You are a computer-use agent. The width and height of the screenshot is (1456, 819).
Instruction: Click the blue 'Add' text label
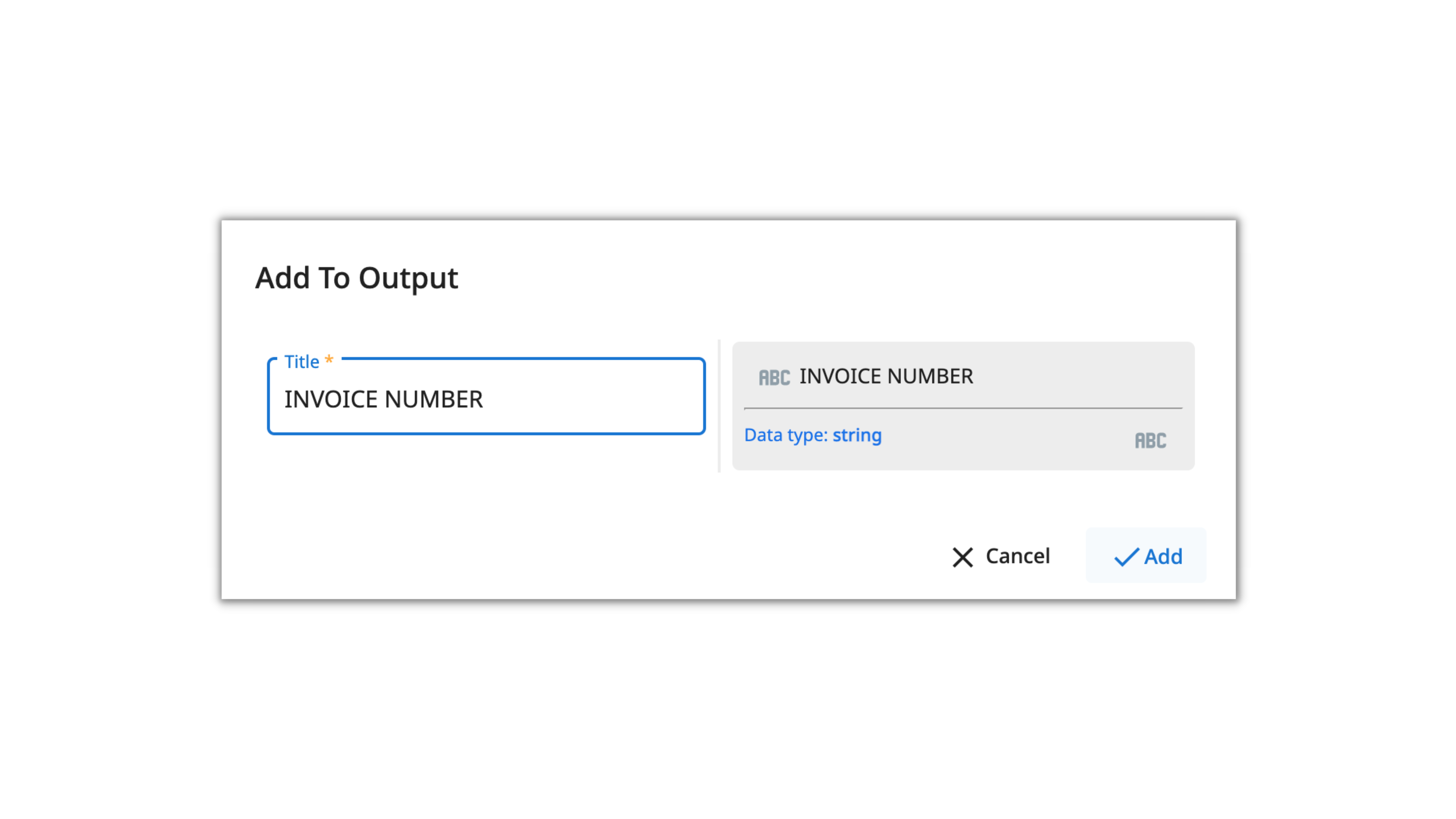tap(1163, 557)
